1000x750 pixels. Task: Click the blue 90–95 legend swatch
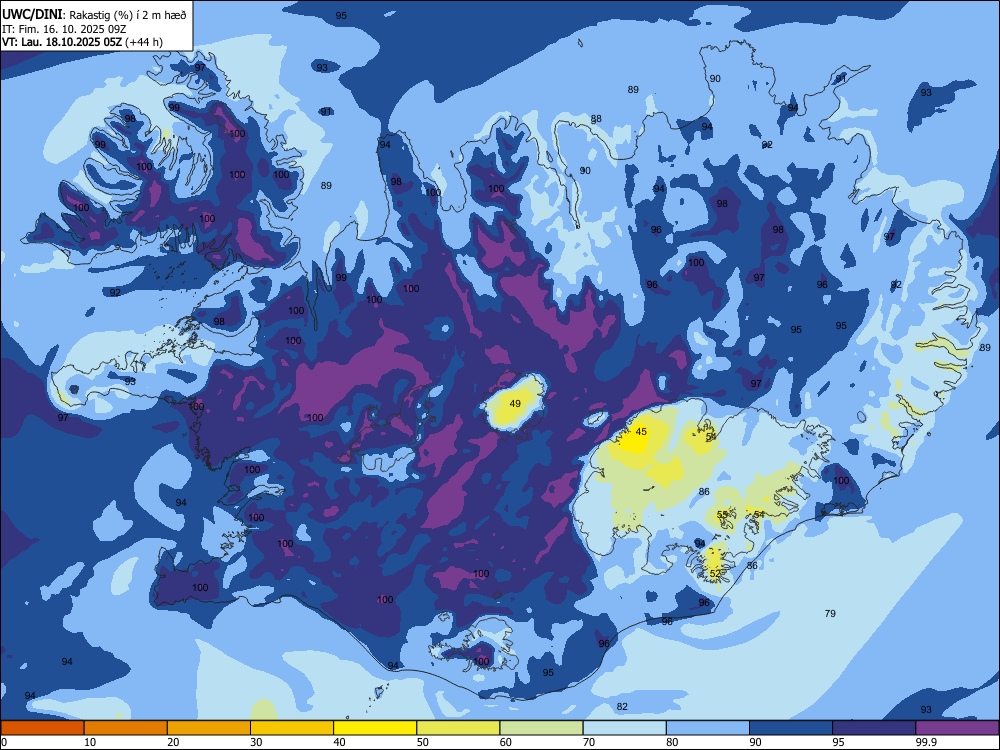[x=791, y=728]
